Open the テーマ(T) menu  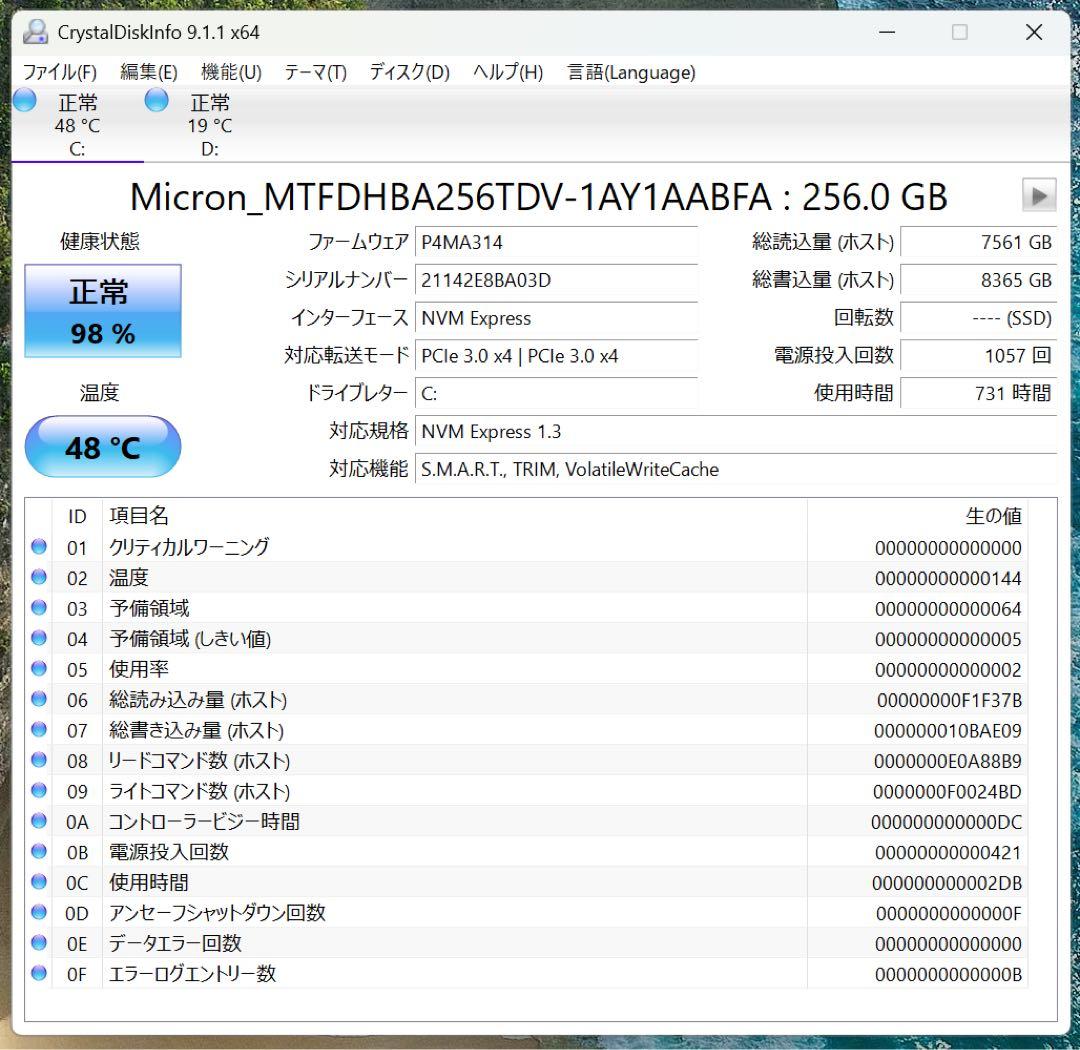coord(315,72)
